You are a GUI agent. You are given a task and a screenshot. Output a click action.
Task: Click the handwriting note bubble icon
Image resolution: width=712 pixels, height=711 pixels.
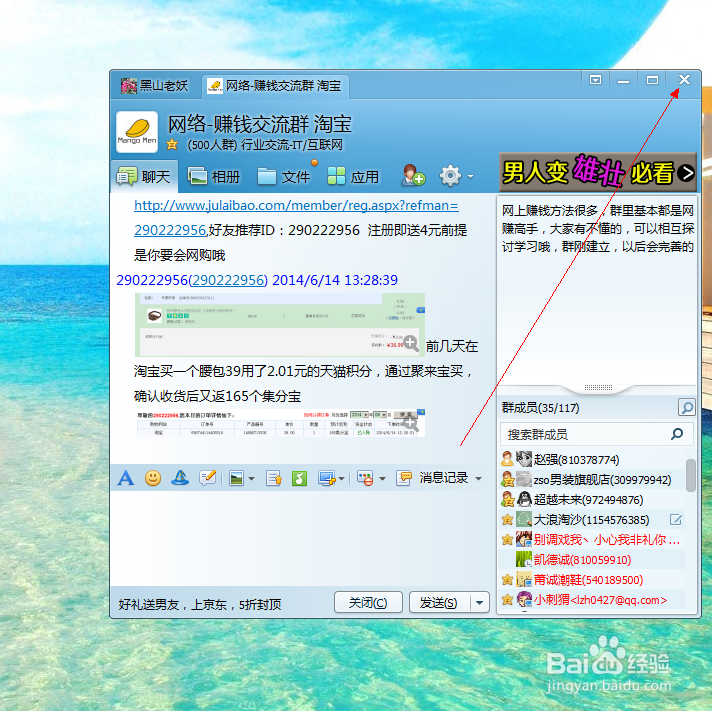(208, 478)
